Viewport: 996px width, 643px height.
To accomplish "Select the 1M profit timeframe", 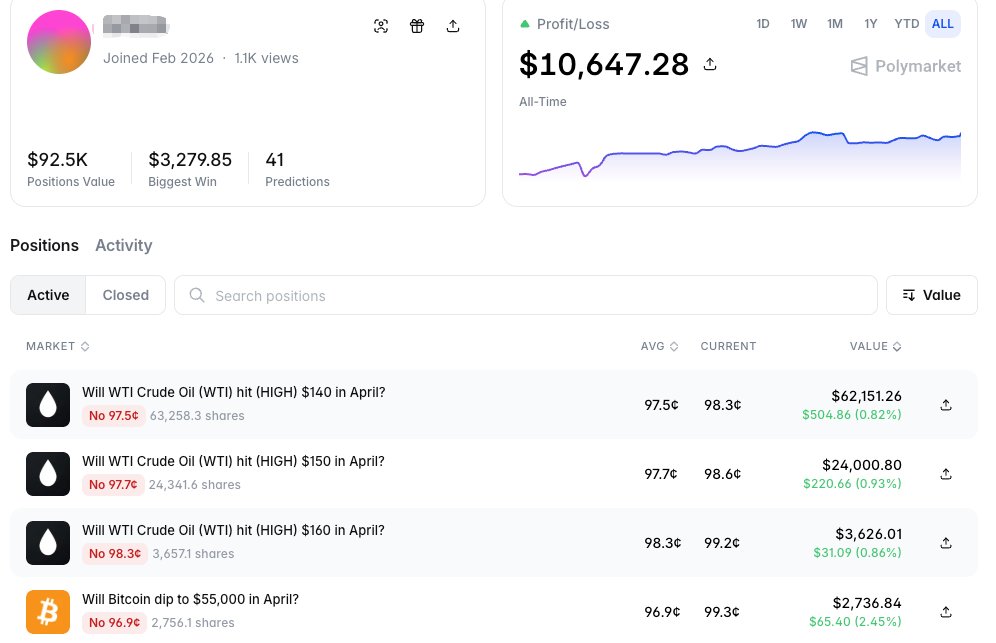I will pos(835,24).
